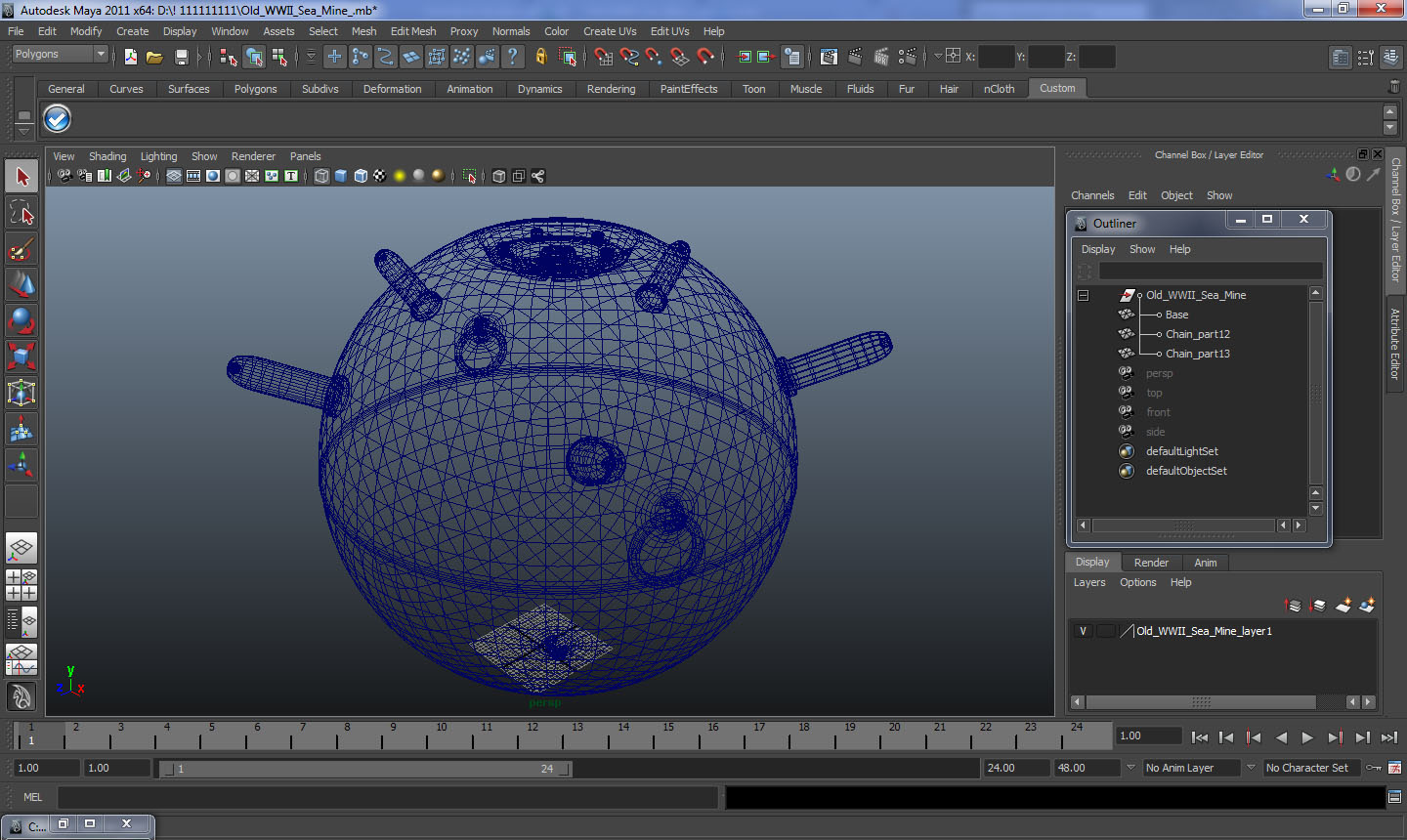
Task: Open viewport Shading menu
Action: pos(107,156)
